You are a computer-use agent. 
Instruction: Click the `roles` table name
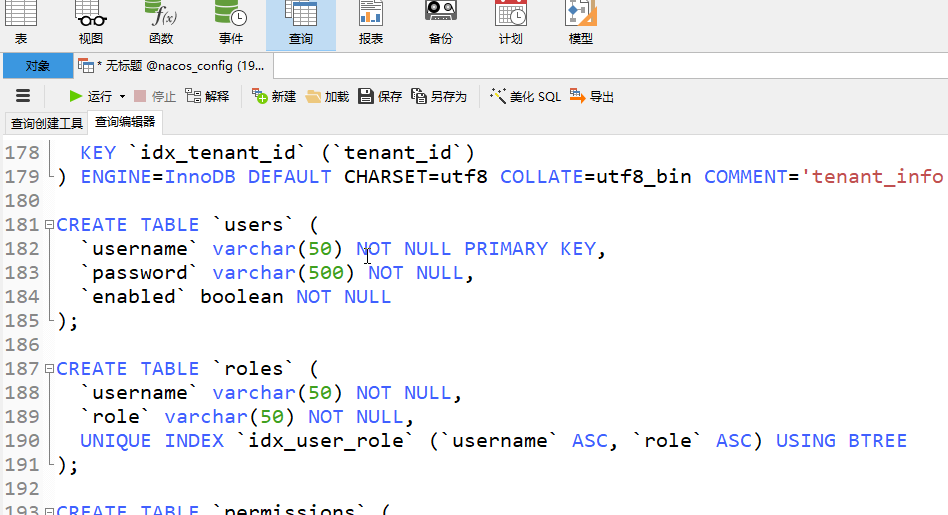tap(254, 369)
